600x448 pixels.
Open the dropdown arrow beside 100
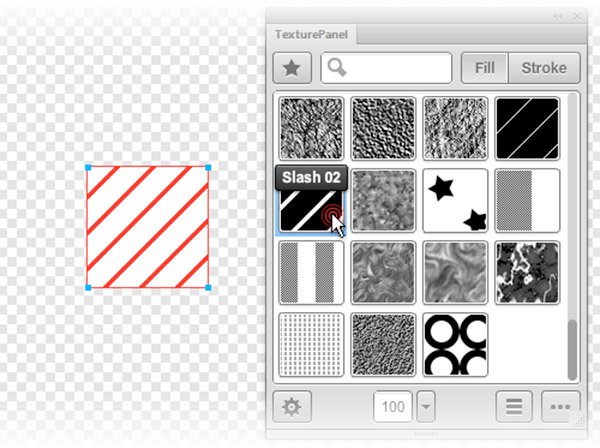point(426,406)
